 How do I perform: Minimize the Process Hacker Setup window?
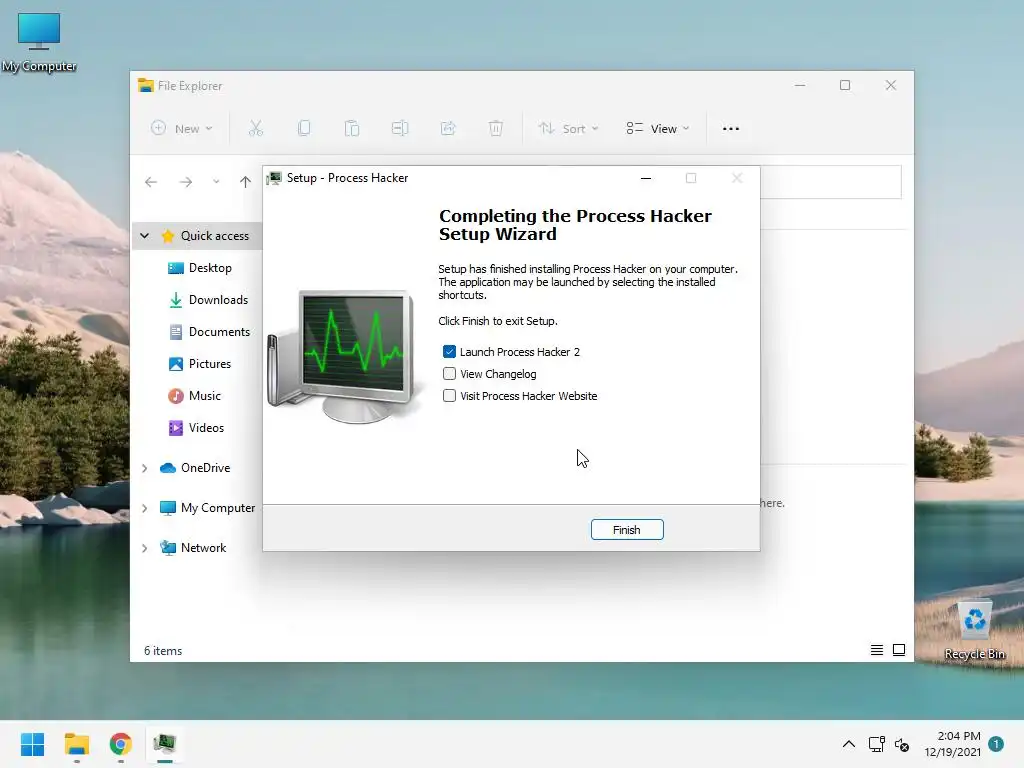[646, 178]
